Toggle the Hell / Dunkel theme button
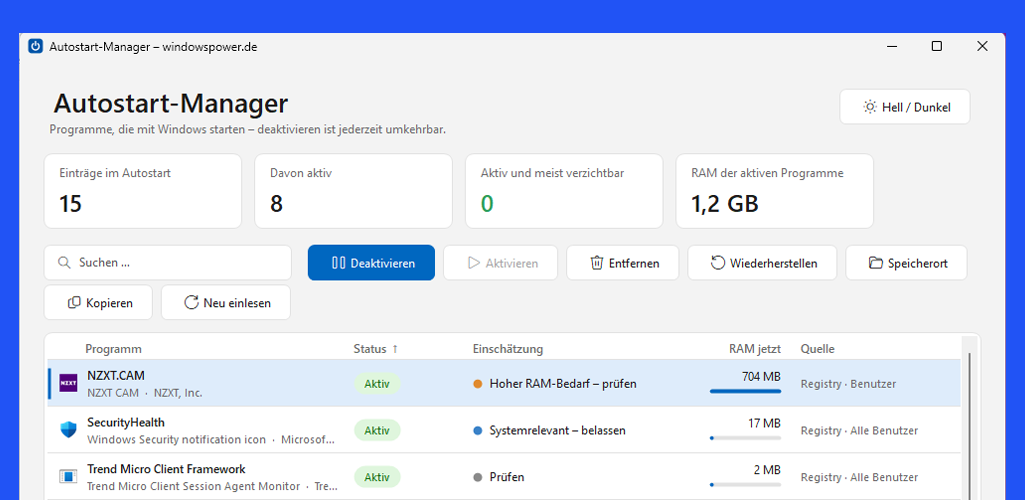This screenshot has height=500, width=1025. pyautogui.click(x=905, y=107)
